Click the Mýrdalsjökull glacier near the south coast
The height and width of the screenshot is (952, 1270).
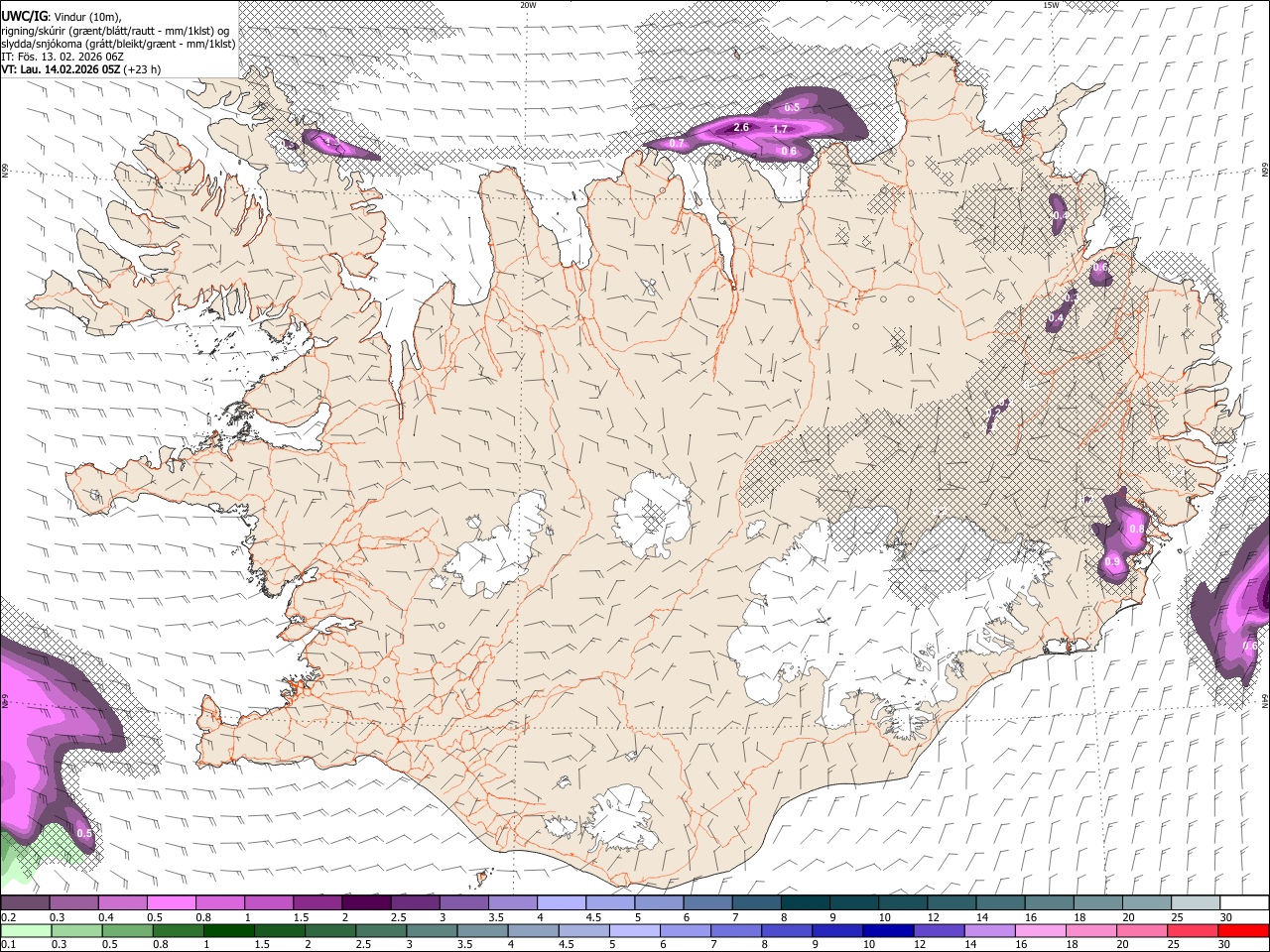coord(622,819)
